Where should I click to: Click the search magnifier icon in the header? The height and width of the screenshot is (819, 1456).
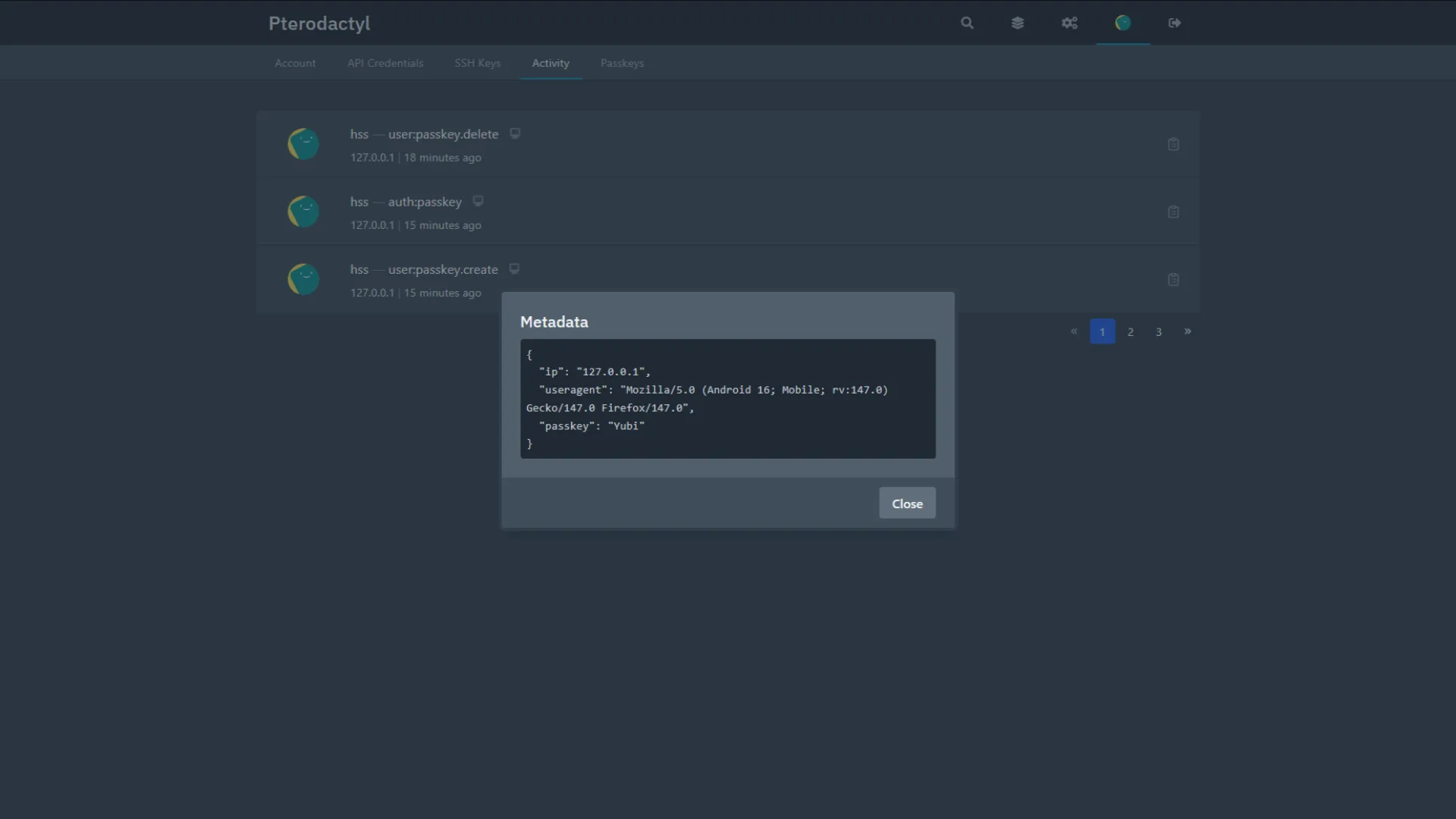(x=967, y=23)
